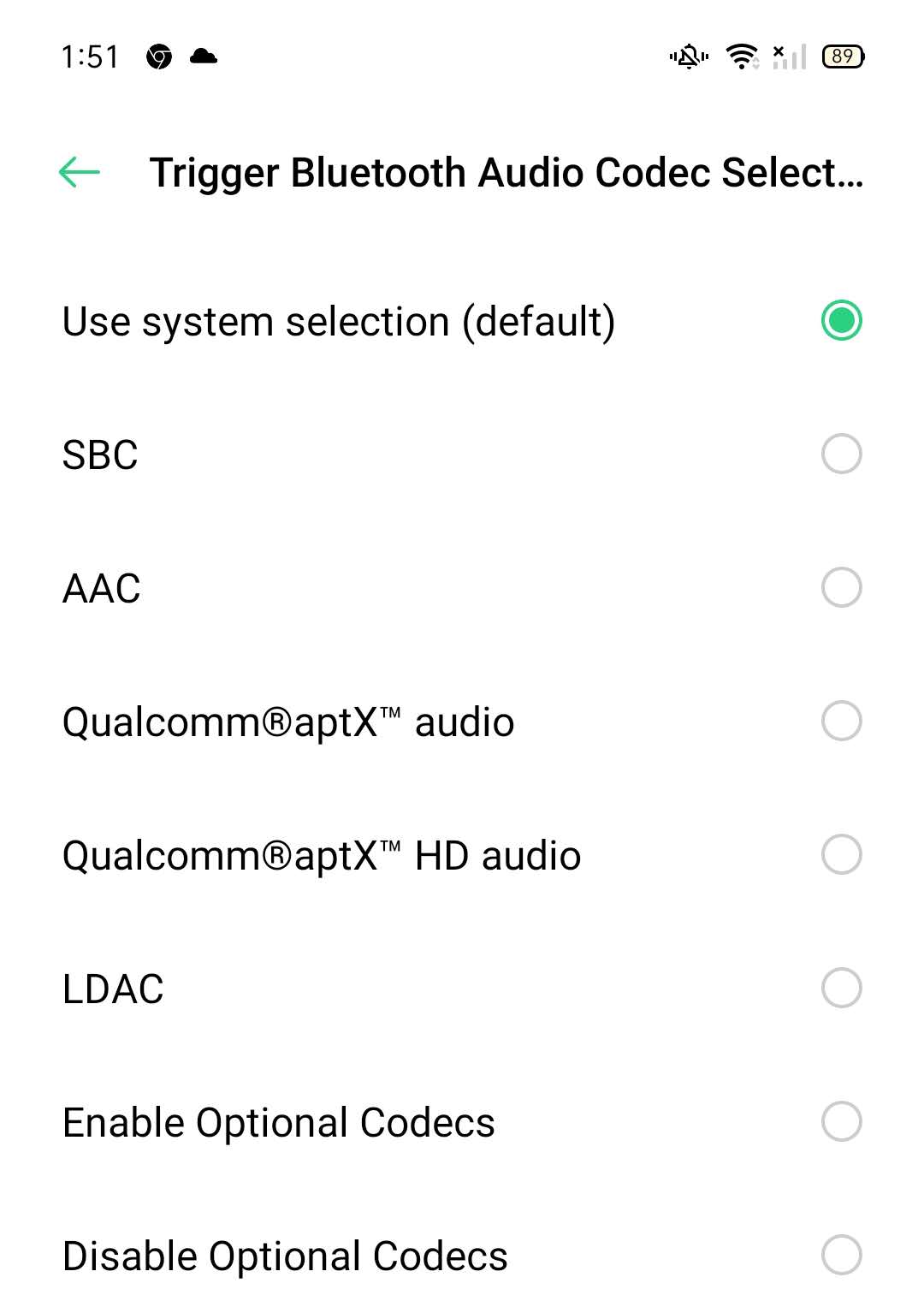Tap the Qualcomm aptX HD audio label
This screenshot has height=1301, width=924.
(x=322, y=855)
